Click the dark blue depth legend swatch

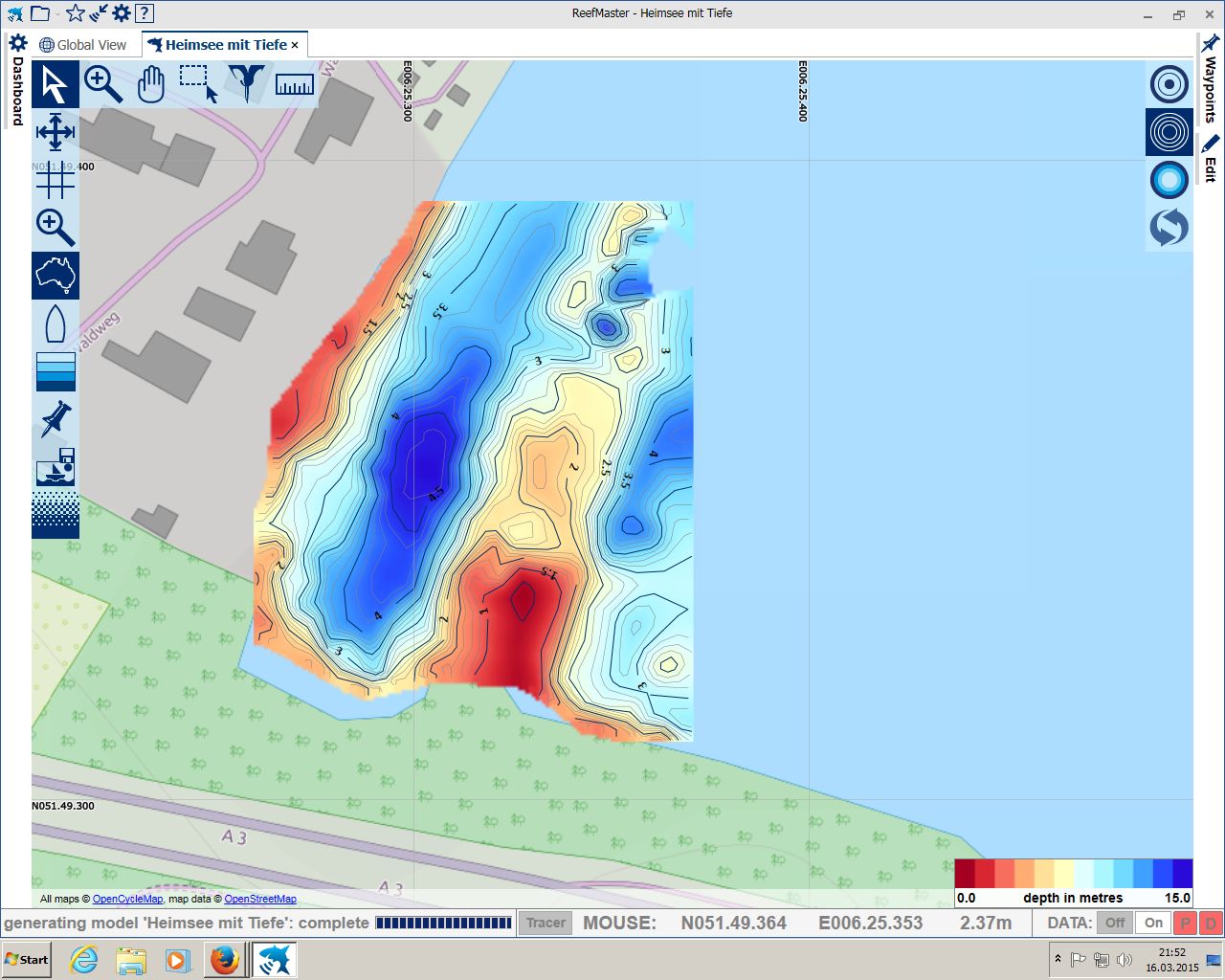pos(1182,874)
